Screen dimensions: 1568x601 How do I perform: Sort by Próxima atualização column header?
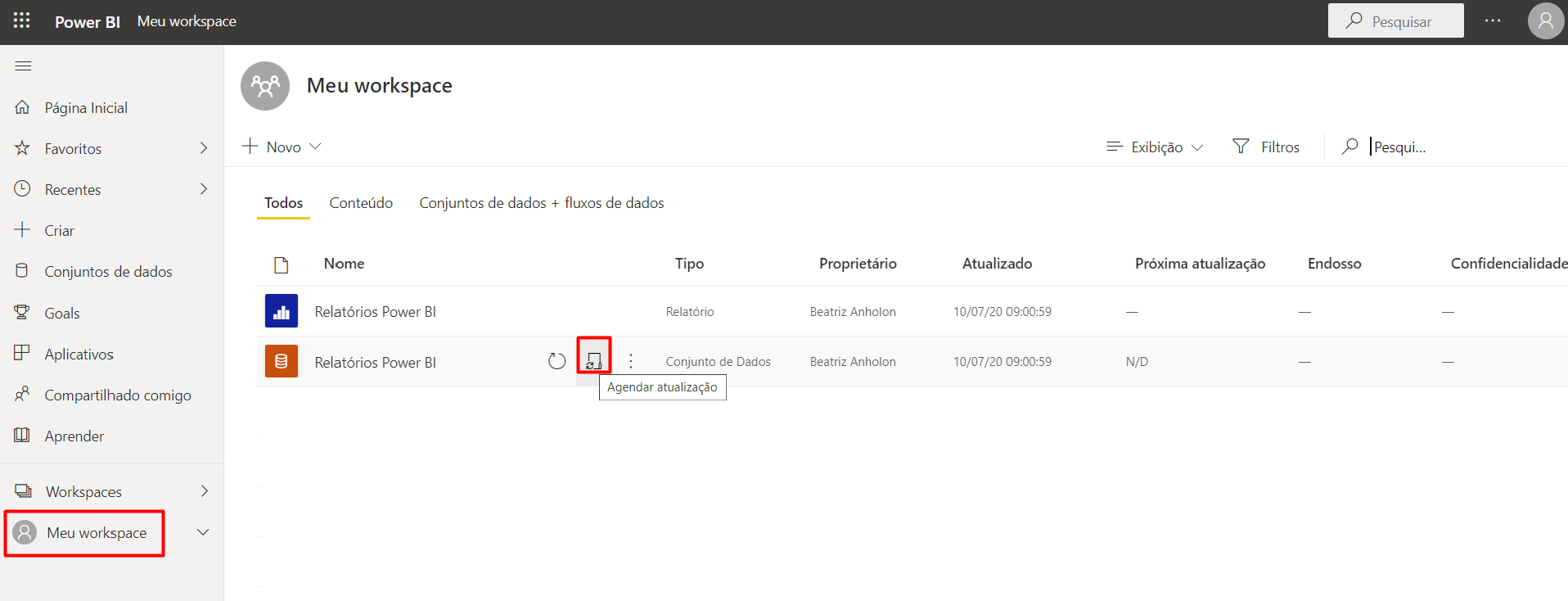[1200, 264]
